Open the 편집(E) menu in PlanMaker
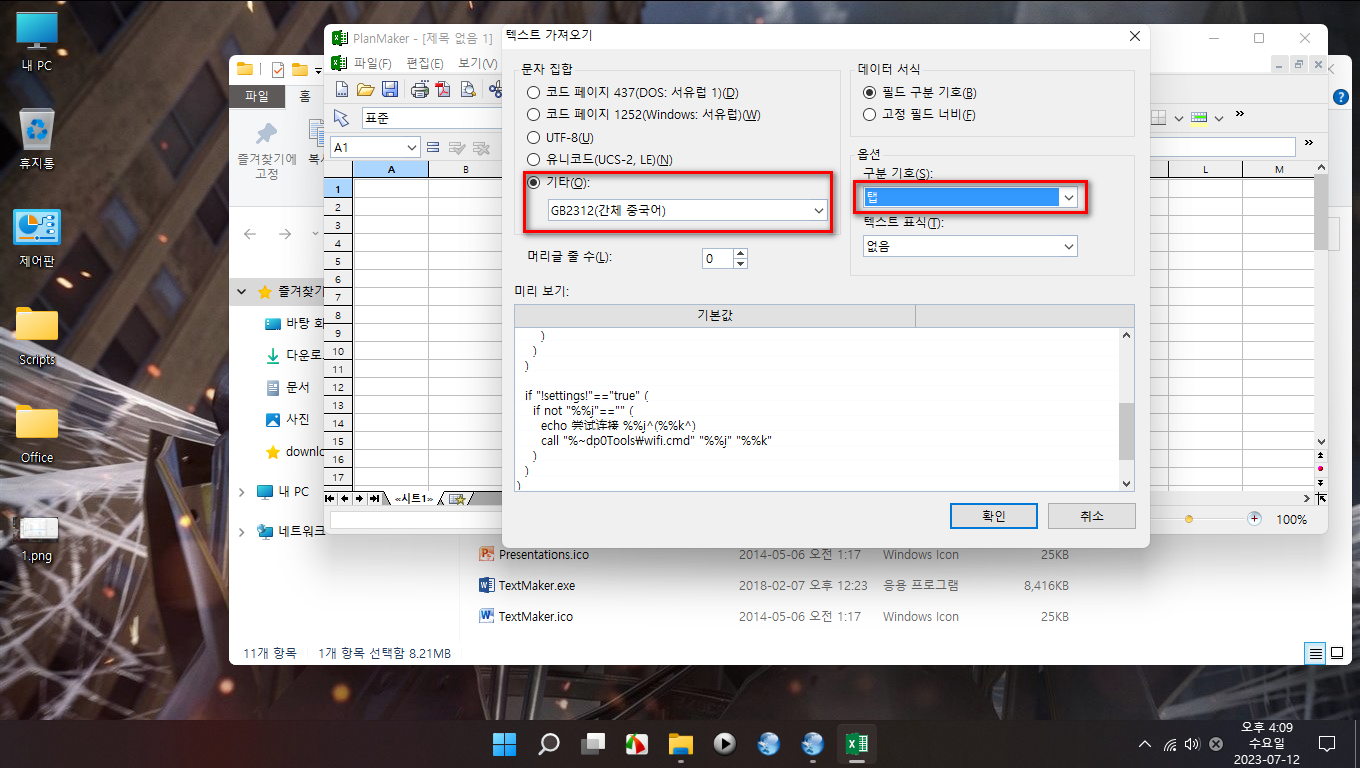 coord(425,63)
